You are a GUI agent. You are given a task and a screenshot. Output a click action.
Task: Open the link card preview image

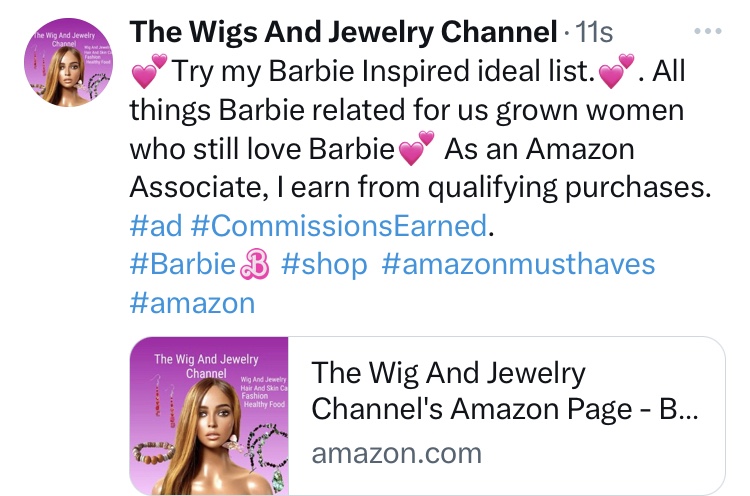[x=209, y=416]
